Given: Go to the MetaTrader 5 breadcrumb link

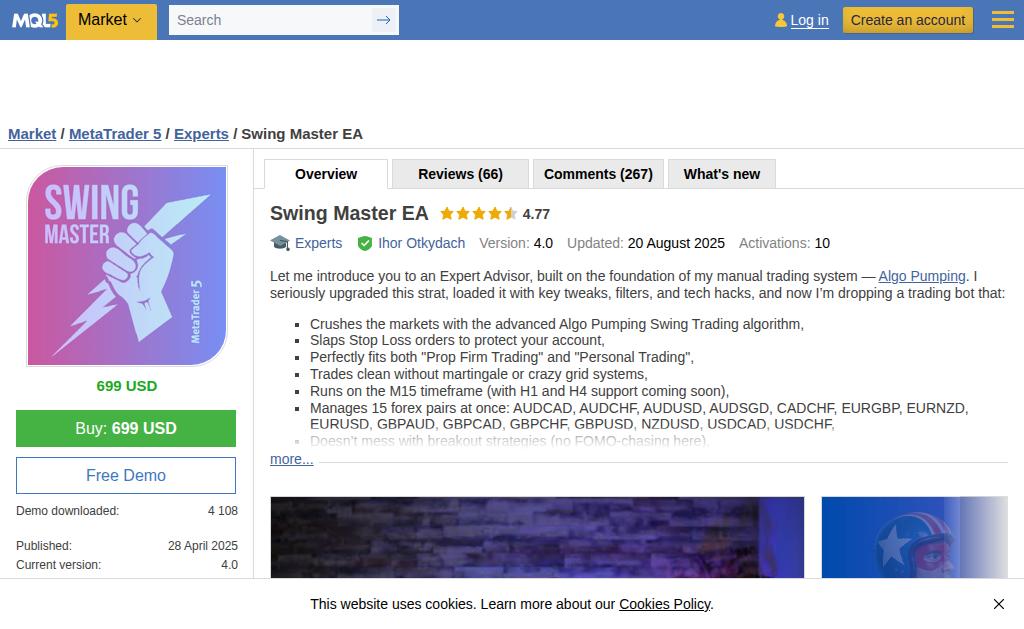Looking at the screenshot, I should pos(115,134).
